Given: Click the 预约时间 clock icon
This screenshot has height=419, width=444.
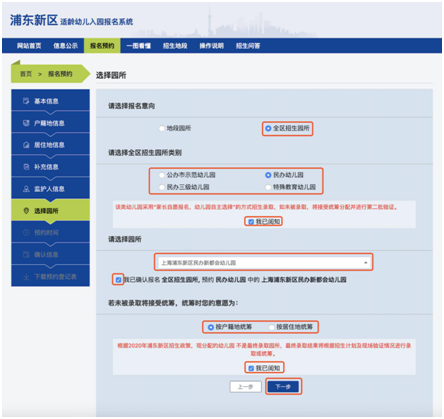Looking at the screenshot, I should [26, 232].
